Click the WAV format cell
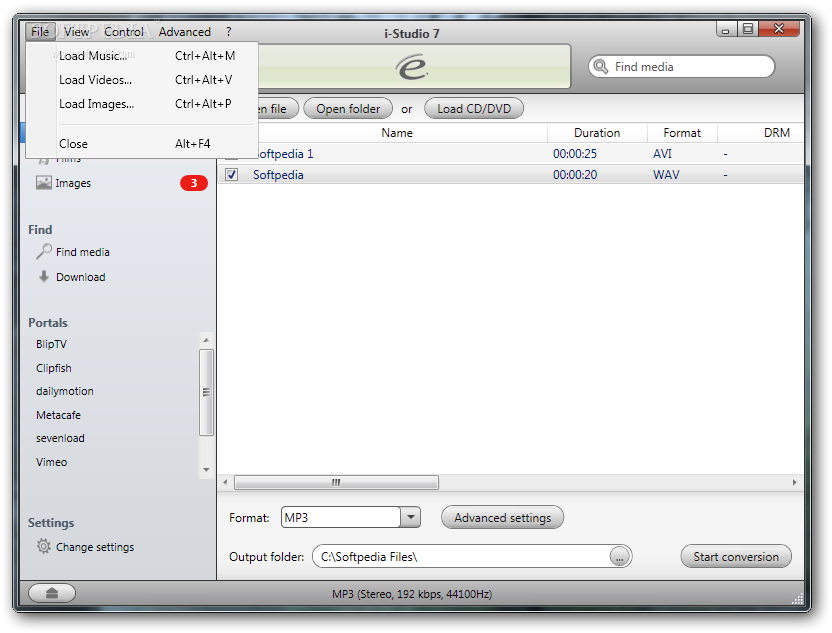The width and height of the screenshot is (832, 633). 666,175
